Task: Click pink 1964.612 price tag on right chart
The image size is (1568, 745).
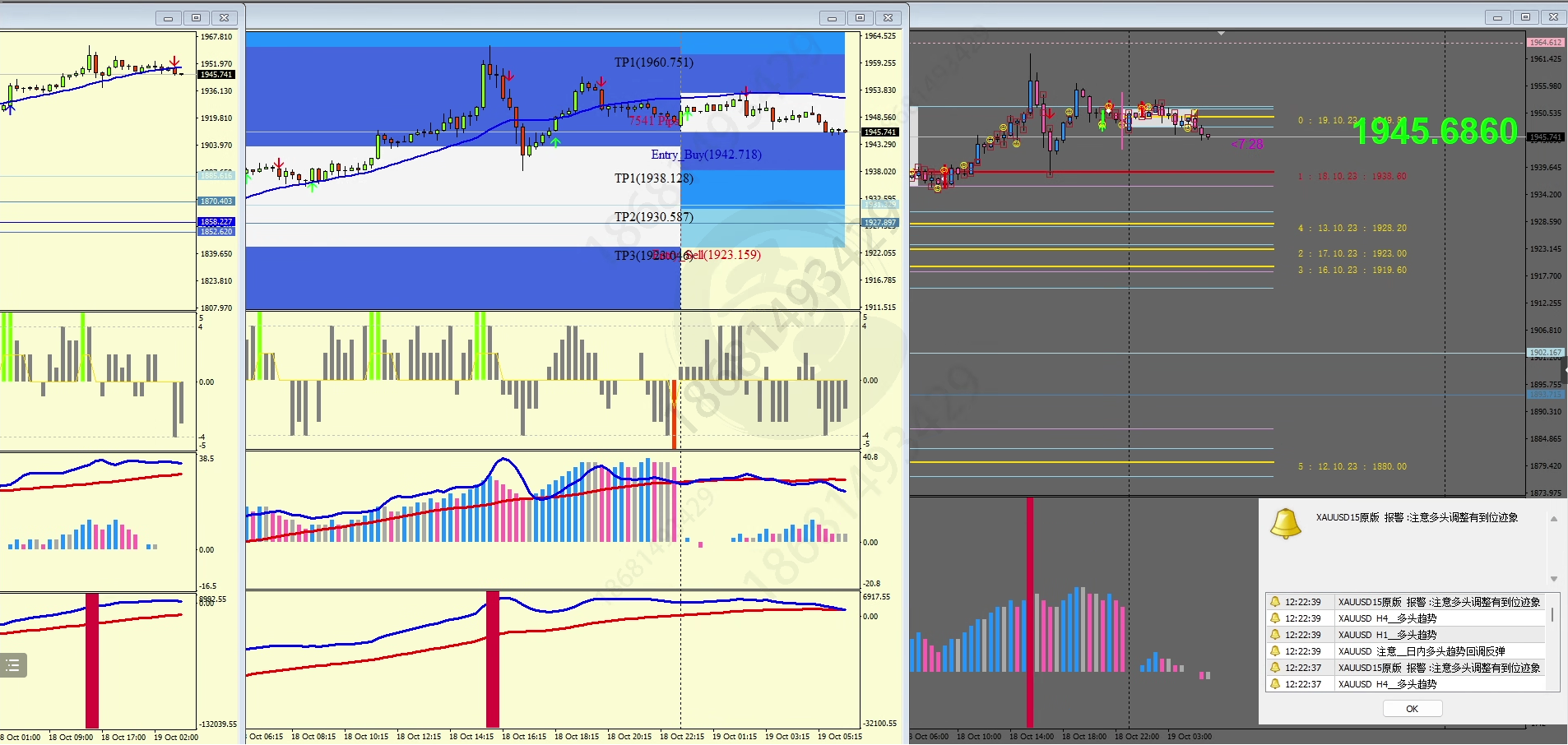Action: coord(1546,42)
